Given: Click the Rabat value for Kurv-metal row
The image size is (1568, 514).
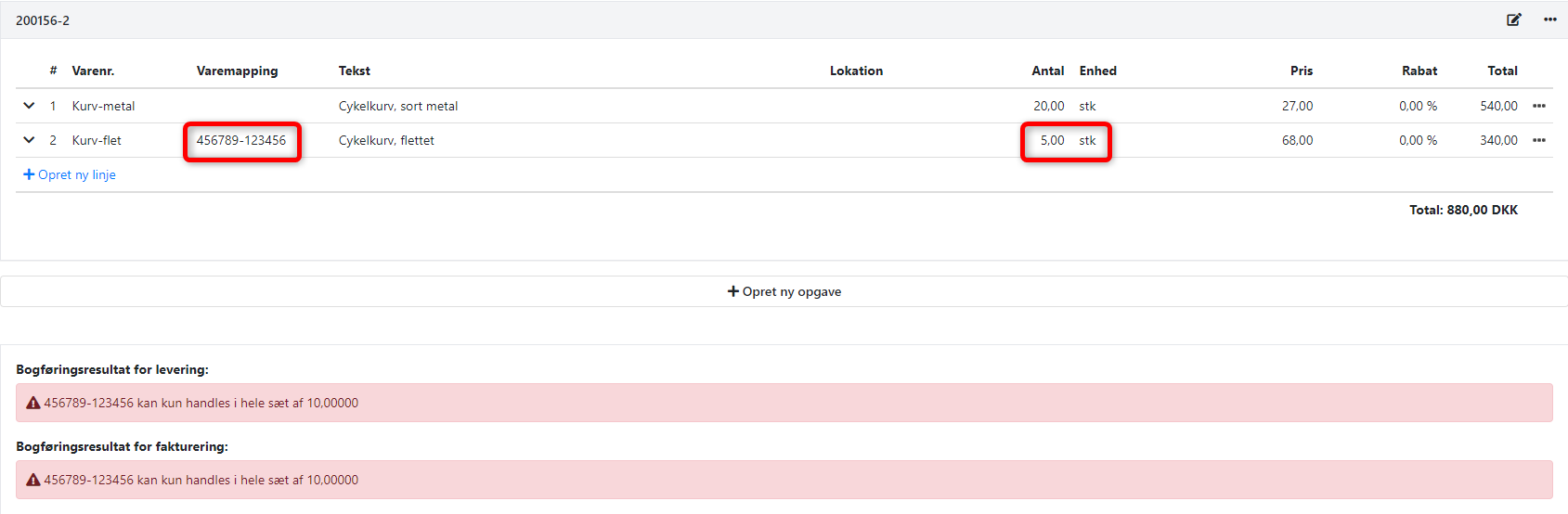Looking at the screenshot, I should coord(1418,106).
